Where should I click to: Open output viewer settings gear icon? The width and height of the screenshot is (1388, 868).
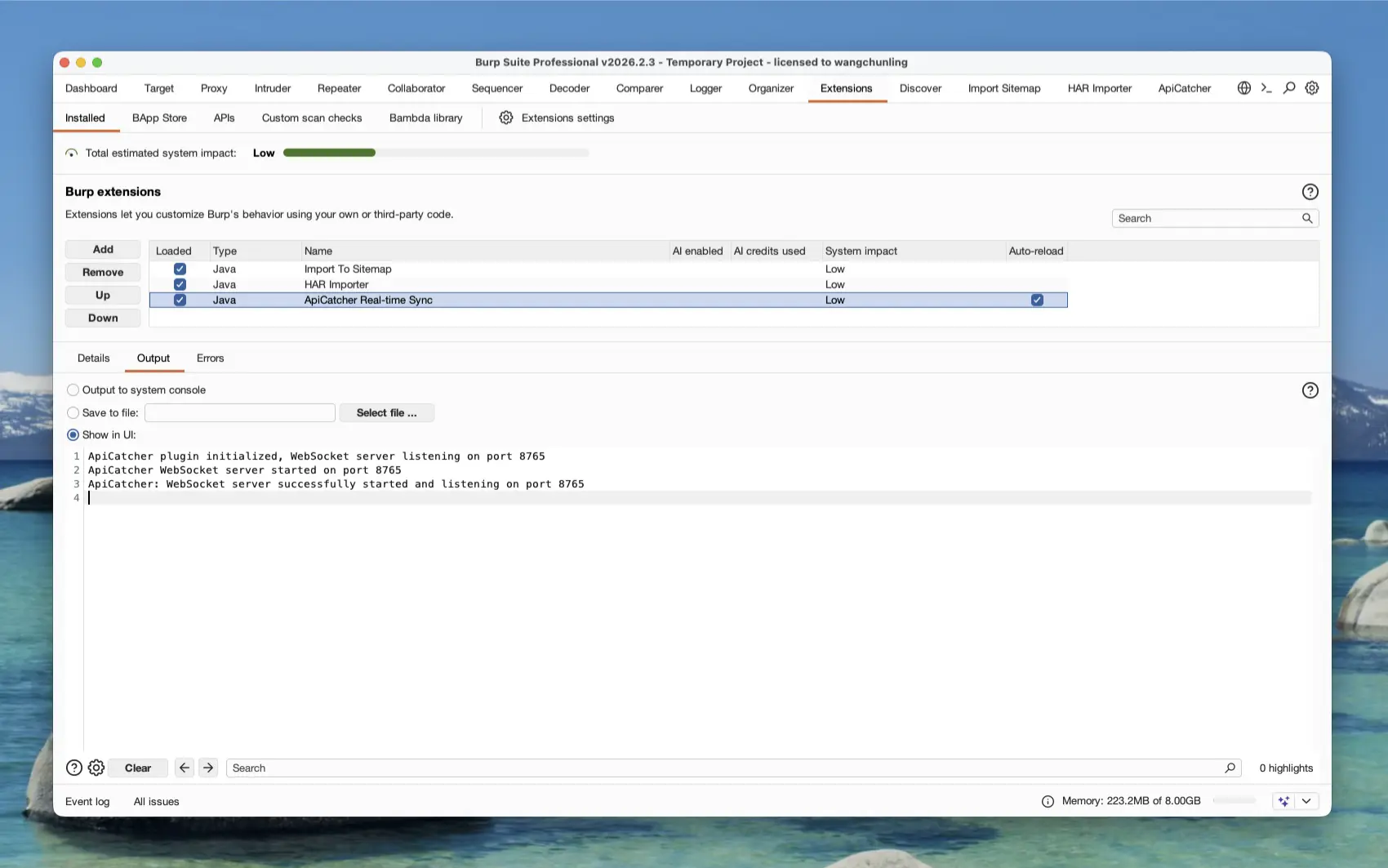(x=96, y=768)
